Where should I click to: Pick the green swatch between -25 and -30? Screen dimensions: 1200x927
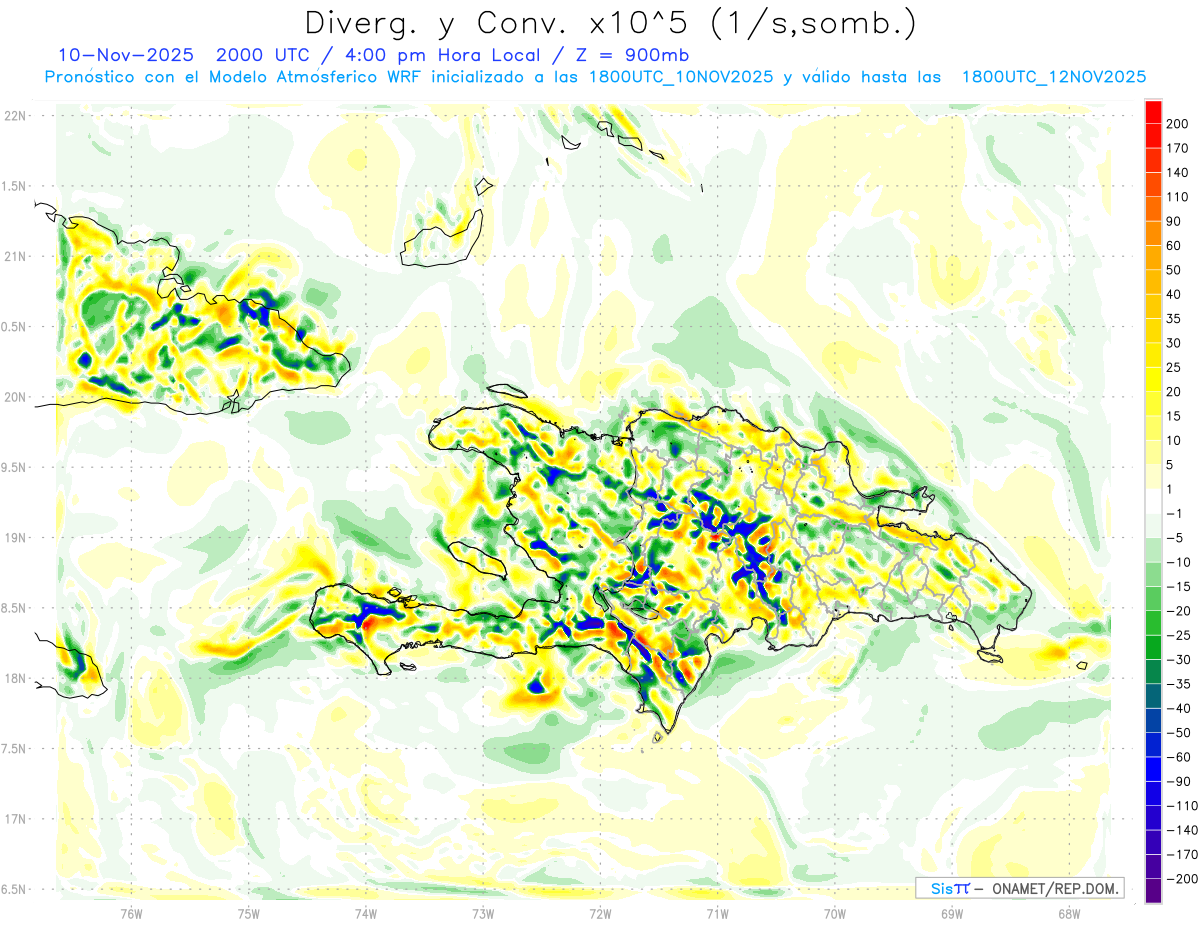(x=1154, y=647)
